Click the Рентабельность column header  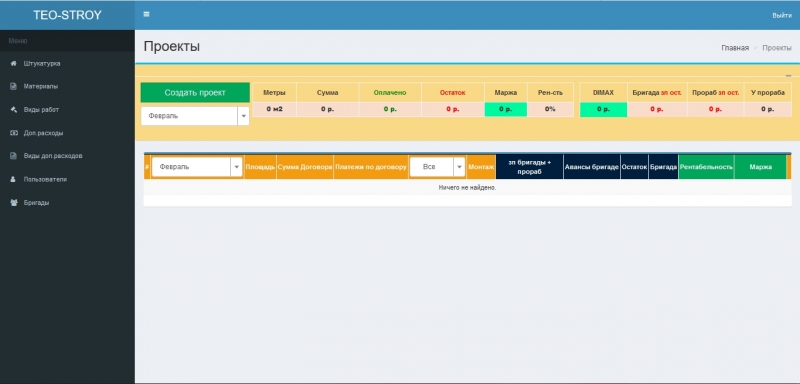click(x=706, y=167)
